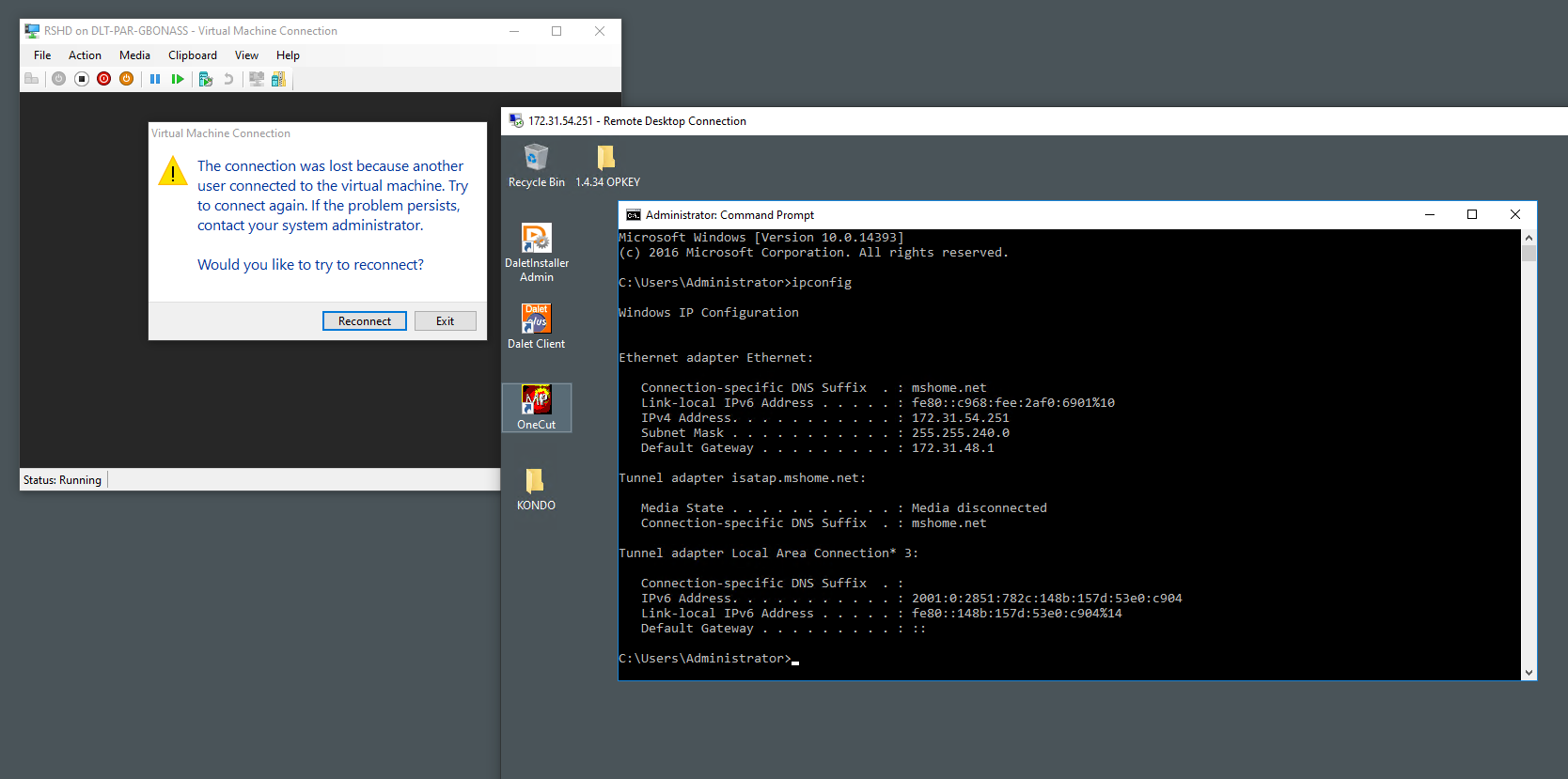Screen dimensions: 1568x779
Task: Click the 'Media disconnected' text in the console
Action: [979, 508]
